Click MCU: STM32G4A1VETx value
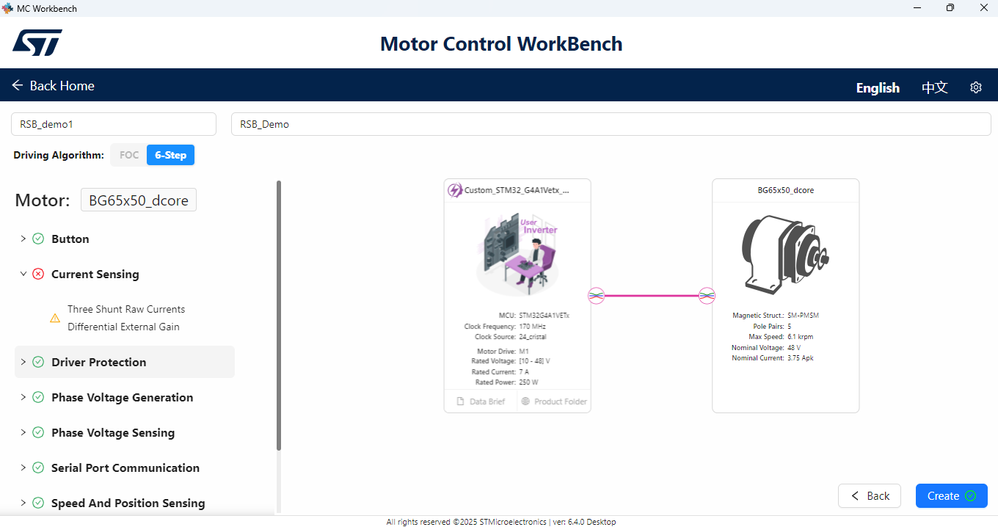The height and width of the screenshot is (527, 998). [x=544, y=315]
